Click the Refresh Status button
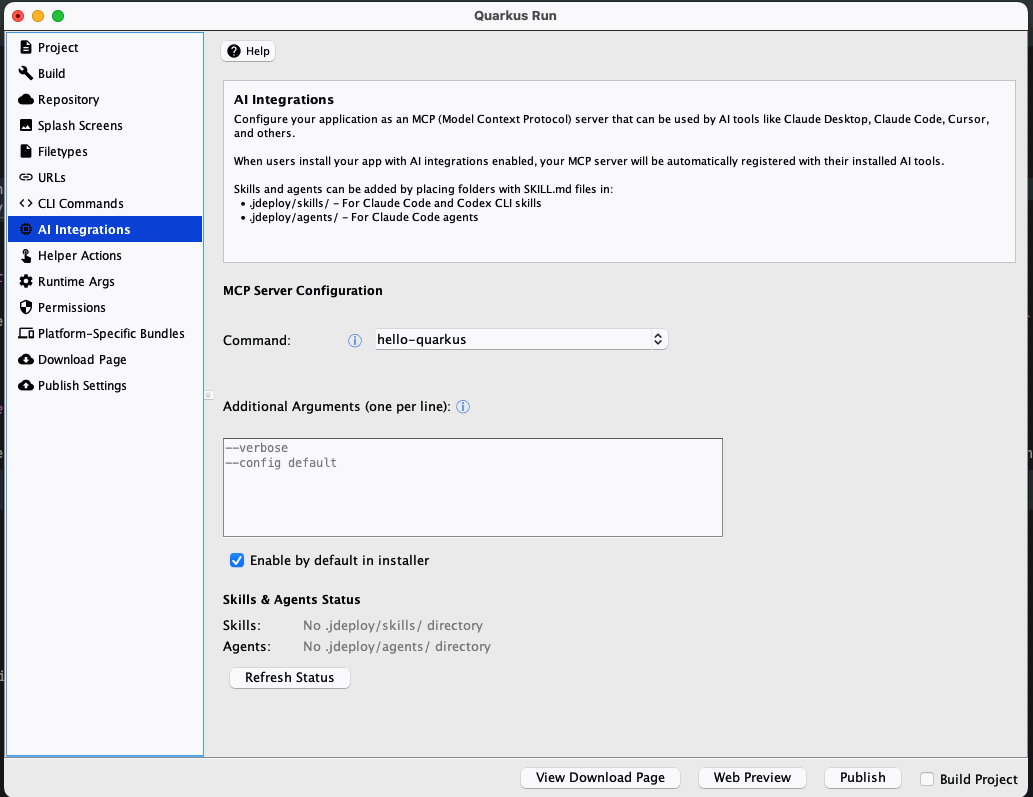This screenshot has width=1033, height=797. pyautogui.click(x=290, y=678)
